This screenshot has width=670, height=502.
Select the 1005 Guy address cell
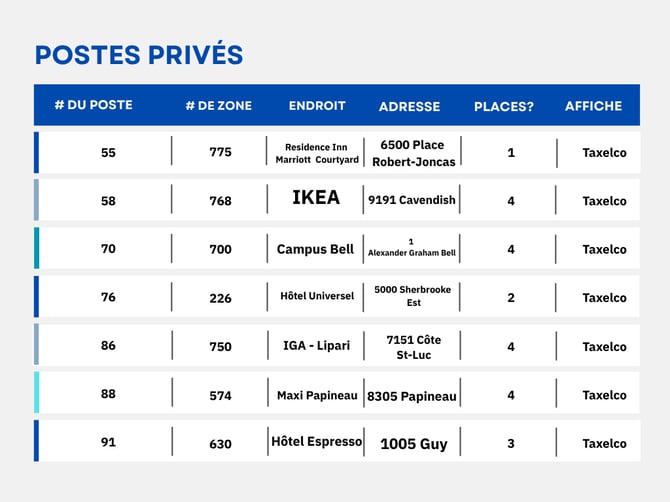click(414, 444)
